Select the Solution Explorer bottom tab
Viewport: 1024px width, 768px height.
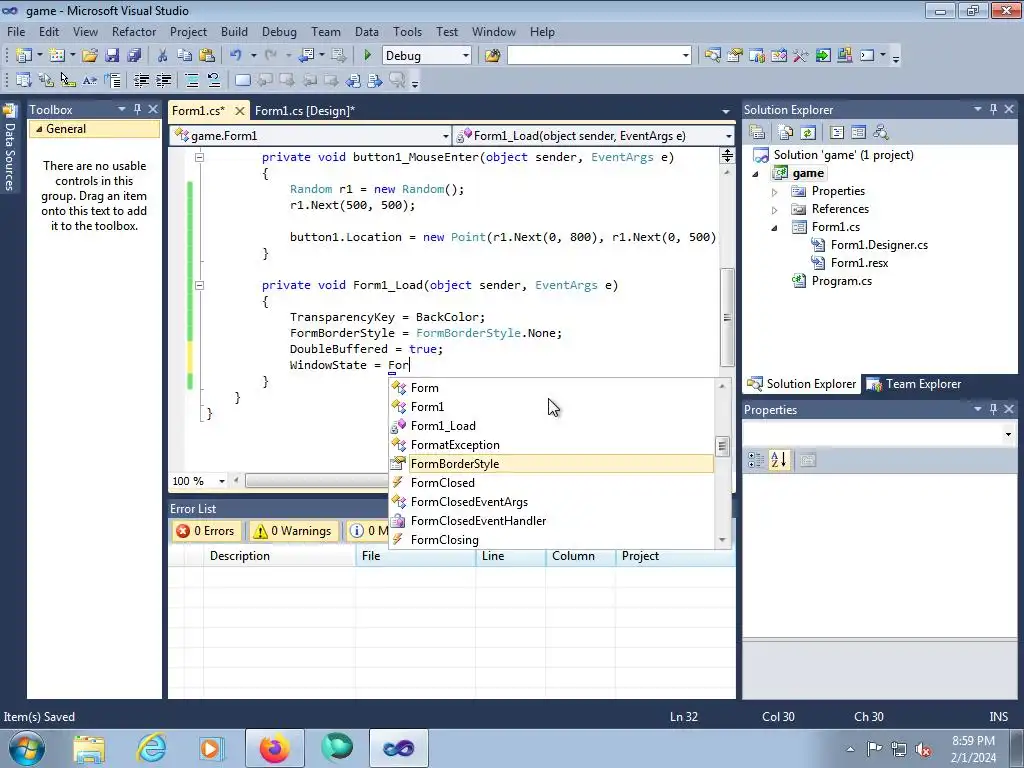click(x=802, y=384)
